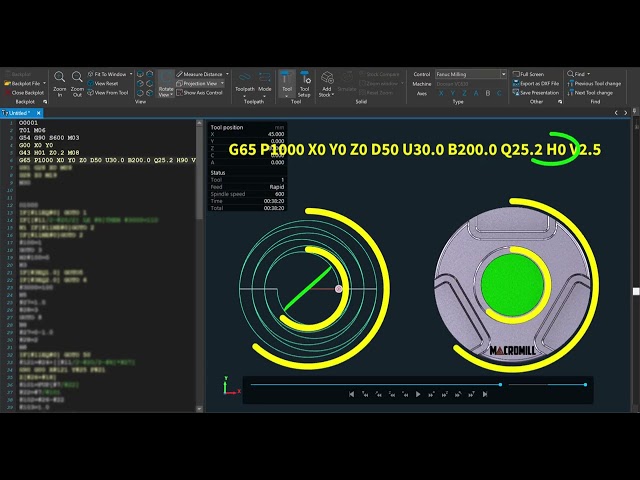This screenshot has width=640, height=480.
Task: Click Save Presentation
Action: (536, 93)
